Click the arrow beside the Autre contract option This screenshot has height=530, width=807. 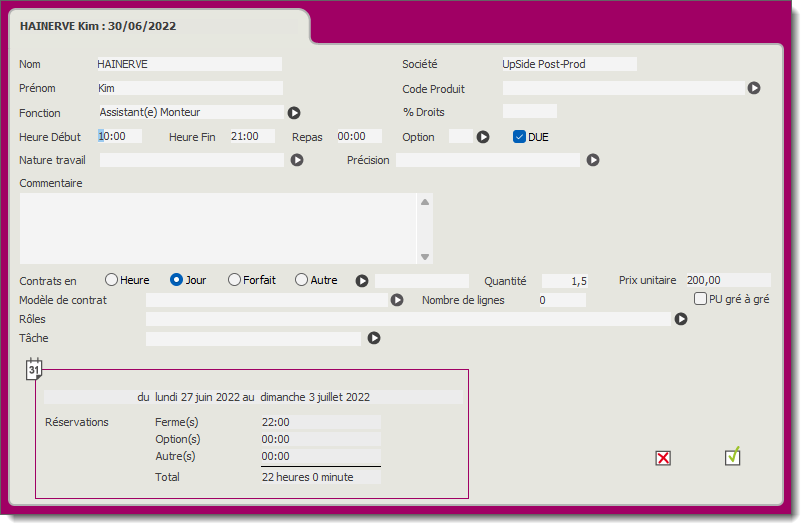[362, 281]
